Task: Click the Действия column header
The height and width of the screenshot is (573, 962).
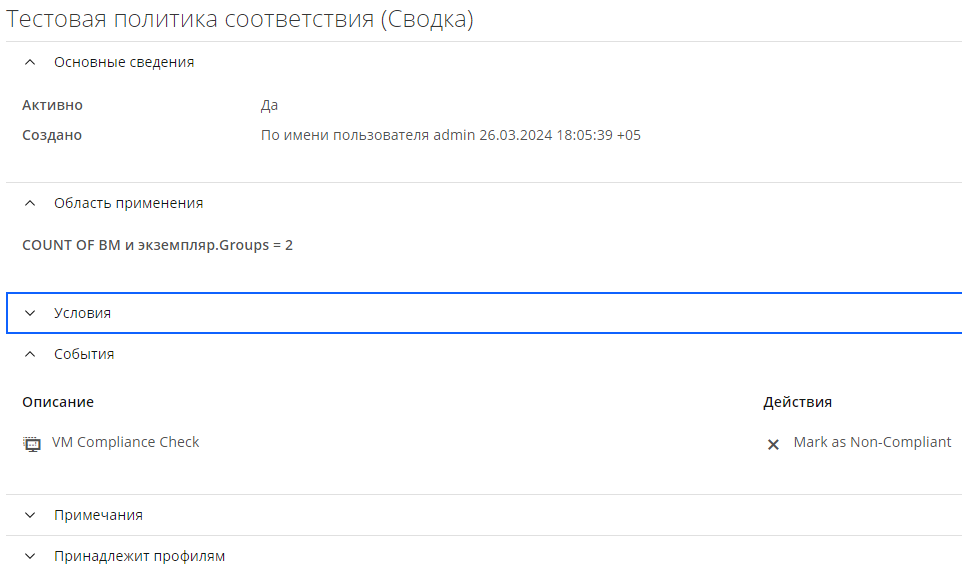Action: pyautogui.click(x=797, y=402)
